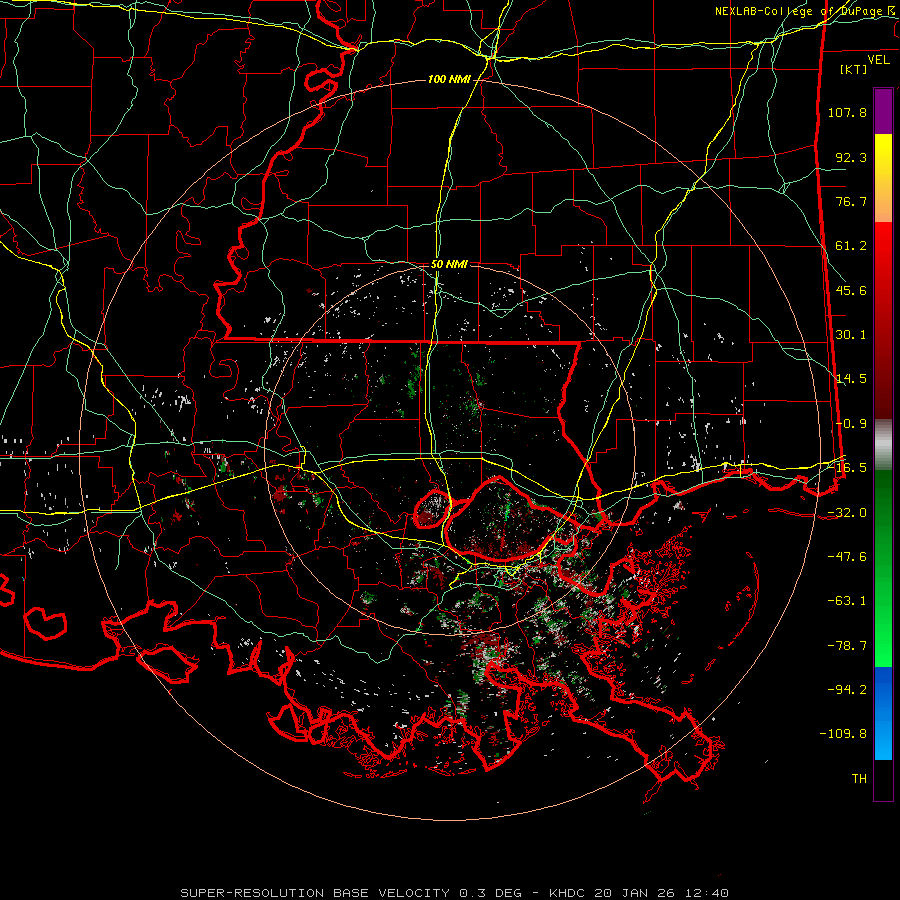The image size is (900, 900).
Task: Click the green segment of the color bar
Action: (883, 568)
